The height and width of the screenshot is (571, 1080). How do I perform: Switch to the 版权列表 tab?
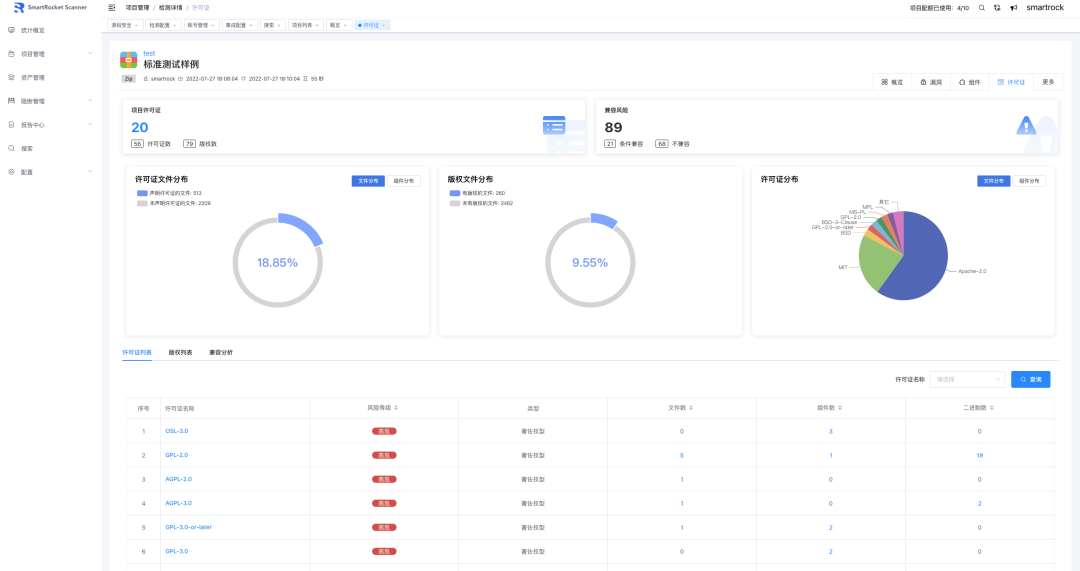[x=180, y=352]
